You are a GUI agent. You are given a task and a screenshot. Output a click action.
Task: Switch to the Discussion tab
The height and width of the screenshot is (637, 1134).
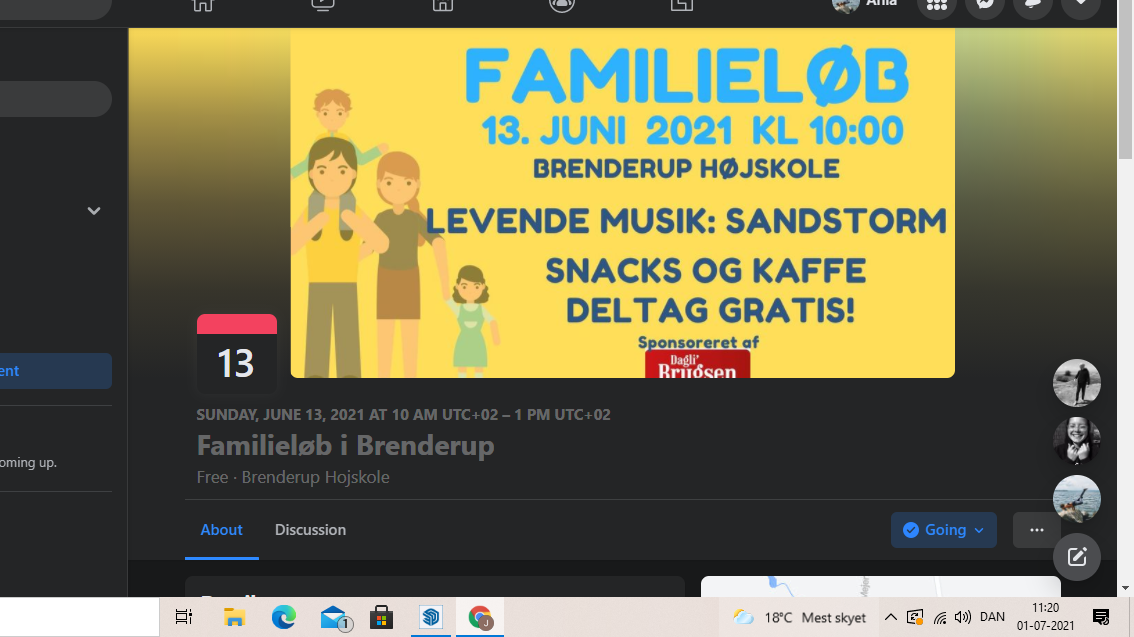pyautogui.click(x=310, y=530)
